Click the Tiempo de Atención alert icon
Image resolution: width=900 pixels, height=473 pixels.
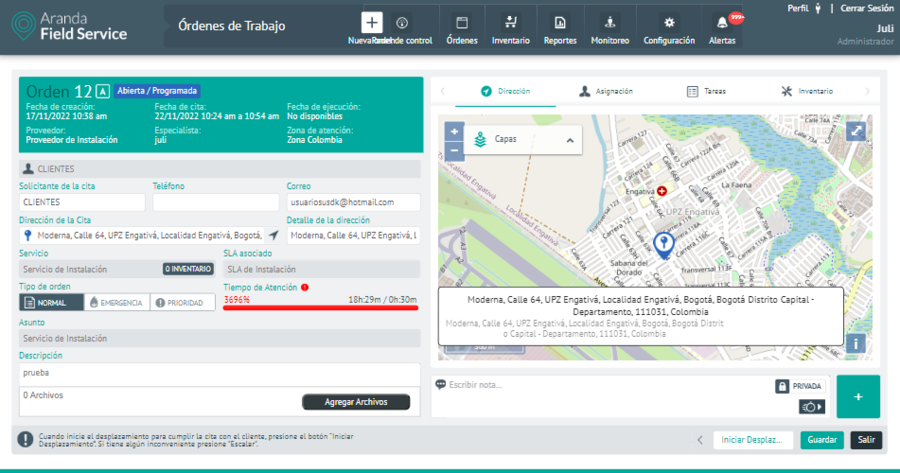click(x=305, y=287)
